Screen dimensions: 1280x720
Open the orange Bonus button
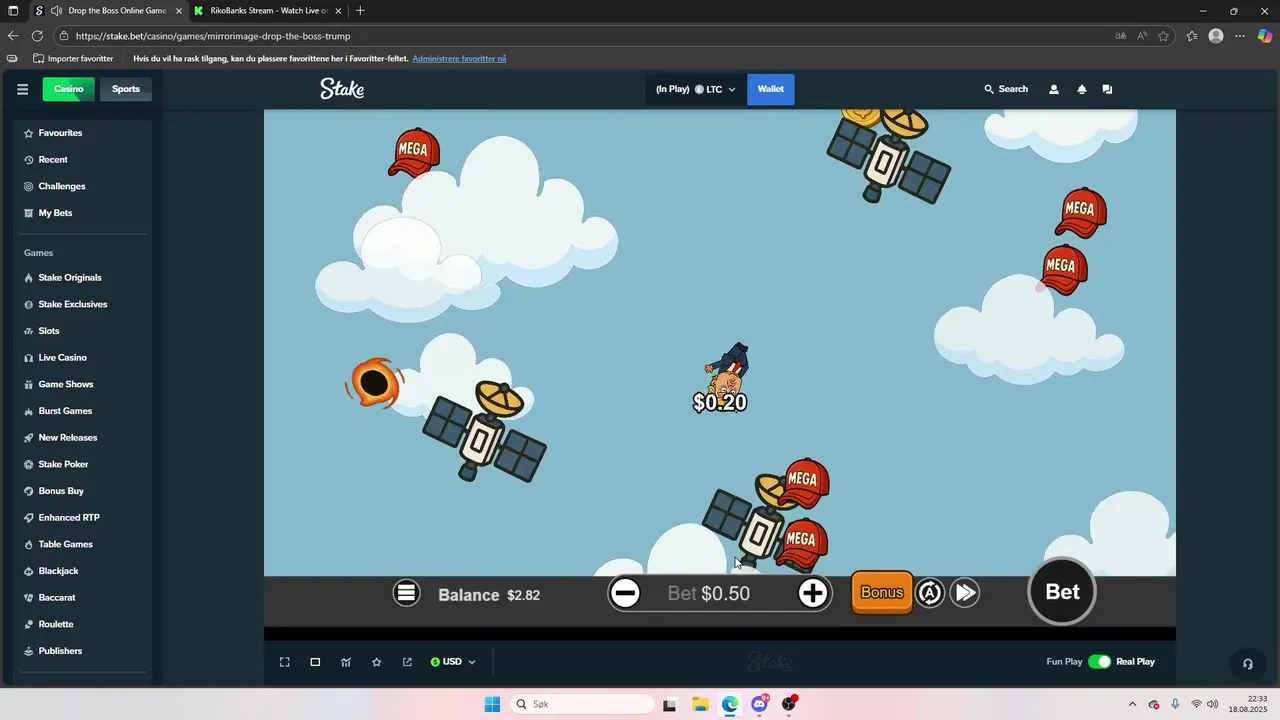[882, 592]
